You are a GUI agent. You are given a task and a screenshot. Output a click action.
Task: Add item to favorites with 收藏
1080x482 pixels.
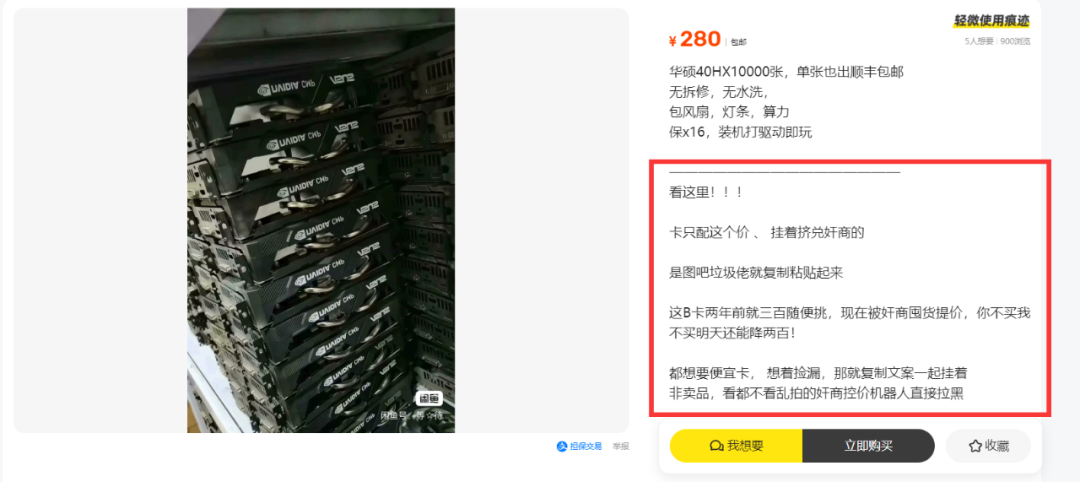(x=988, y=446)
